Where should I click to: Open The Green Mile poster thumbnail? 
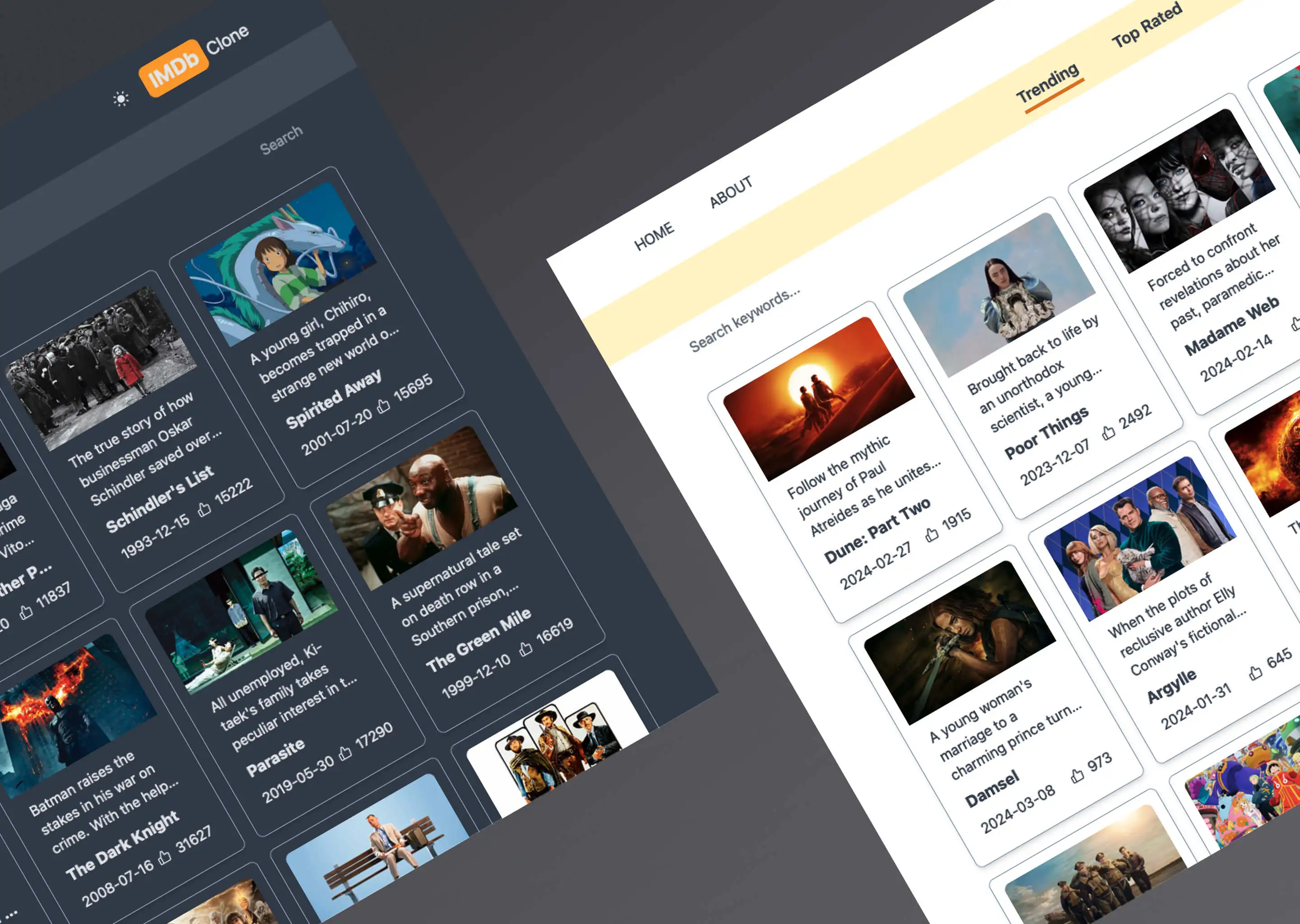[422, 508]
